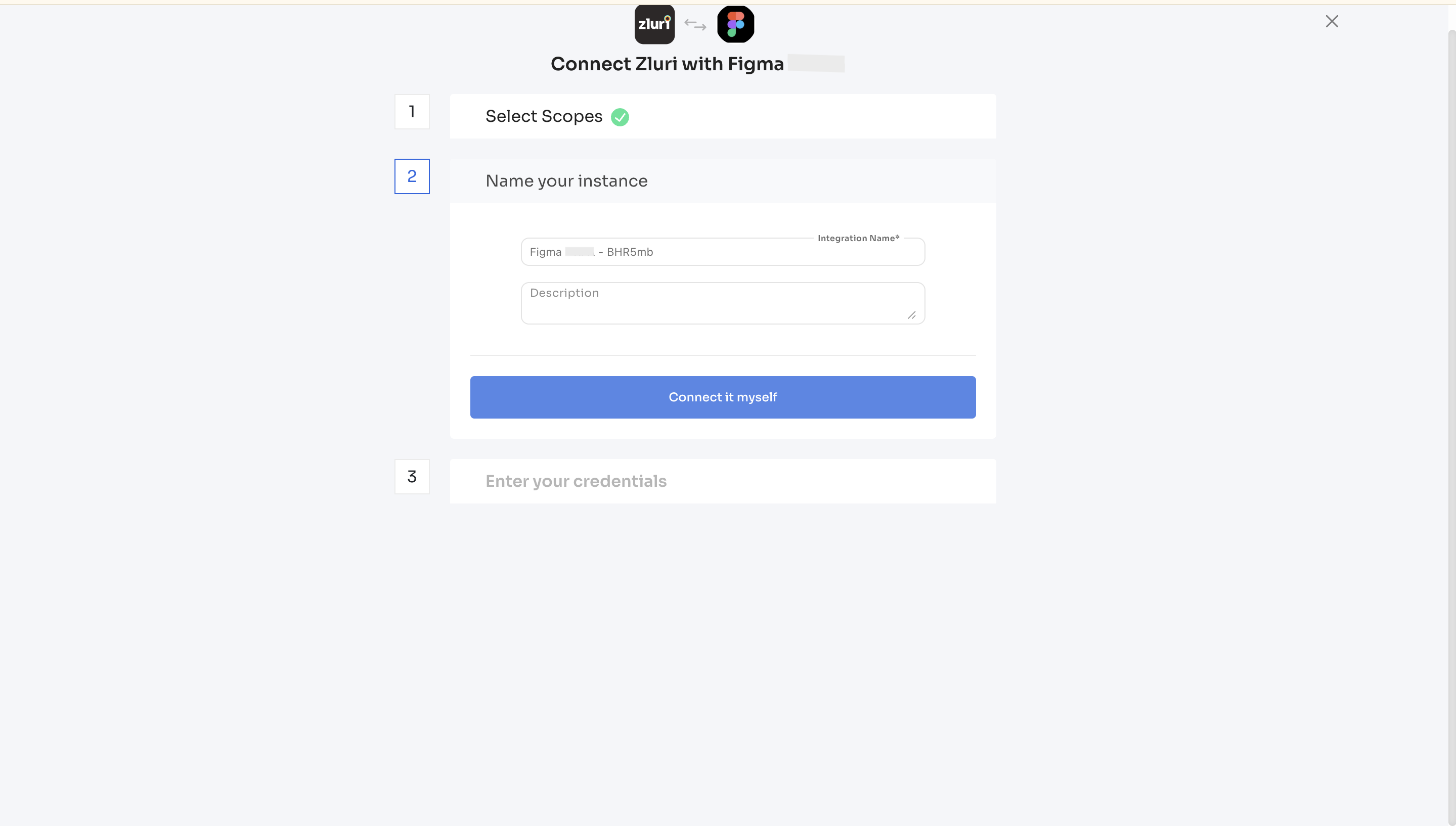Select the Figma BHR5mb instance name text

pos(591,251)
